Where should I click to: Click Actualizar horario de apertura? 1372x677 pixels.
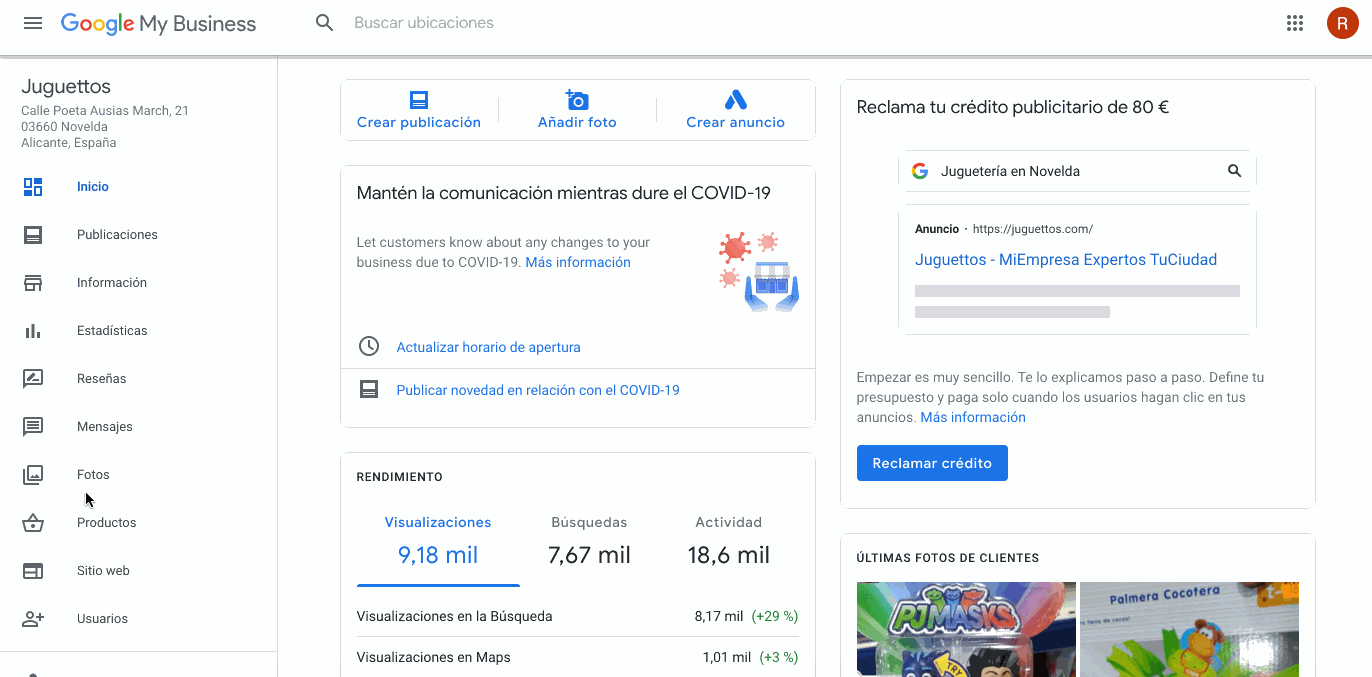coord(488,347)
